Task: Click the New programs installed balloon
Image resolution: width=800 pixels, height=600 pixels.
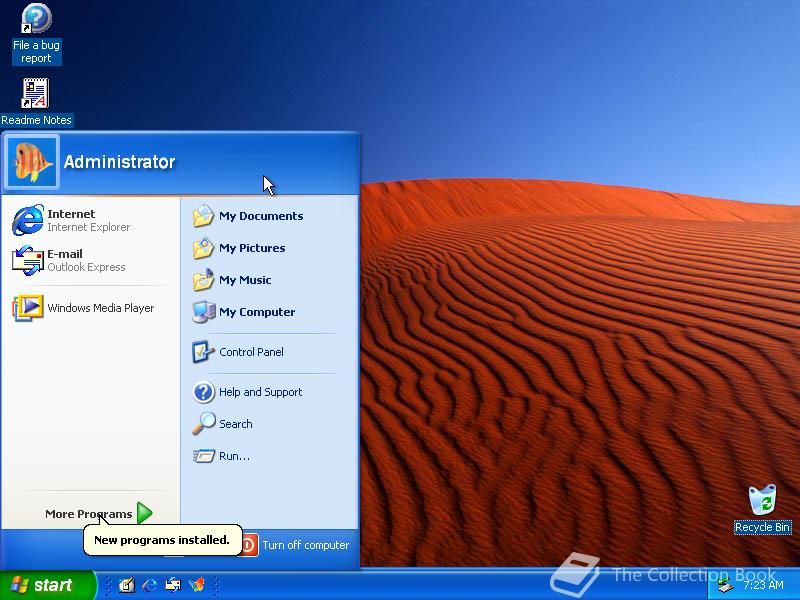Action: 162,540
